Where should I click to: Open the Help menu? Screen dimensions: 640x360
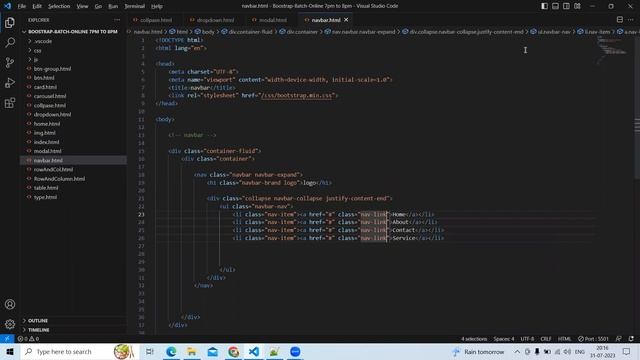(157, 6)
